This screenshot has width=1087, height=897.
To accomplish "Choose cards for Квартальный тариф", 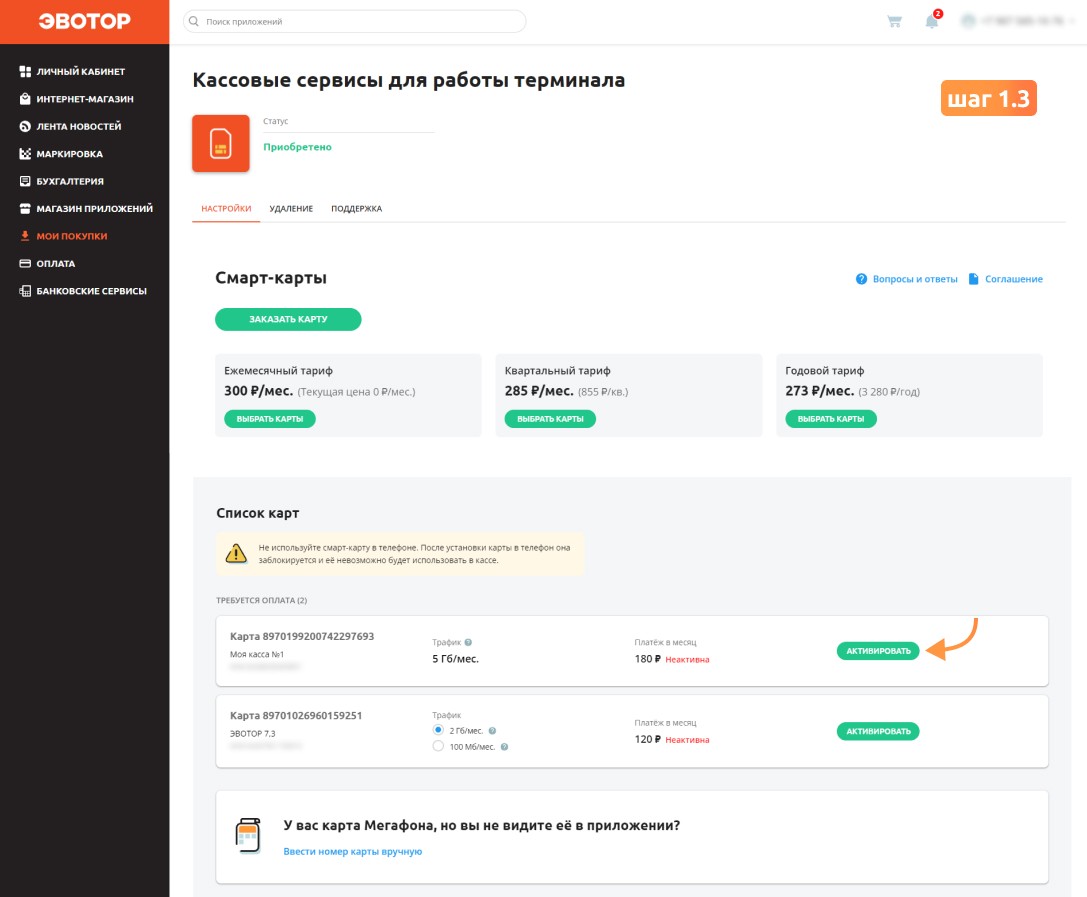I will 550,419.
